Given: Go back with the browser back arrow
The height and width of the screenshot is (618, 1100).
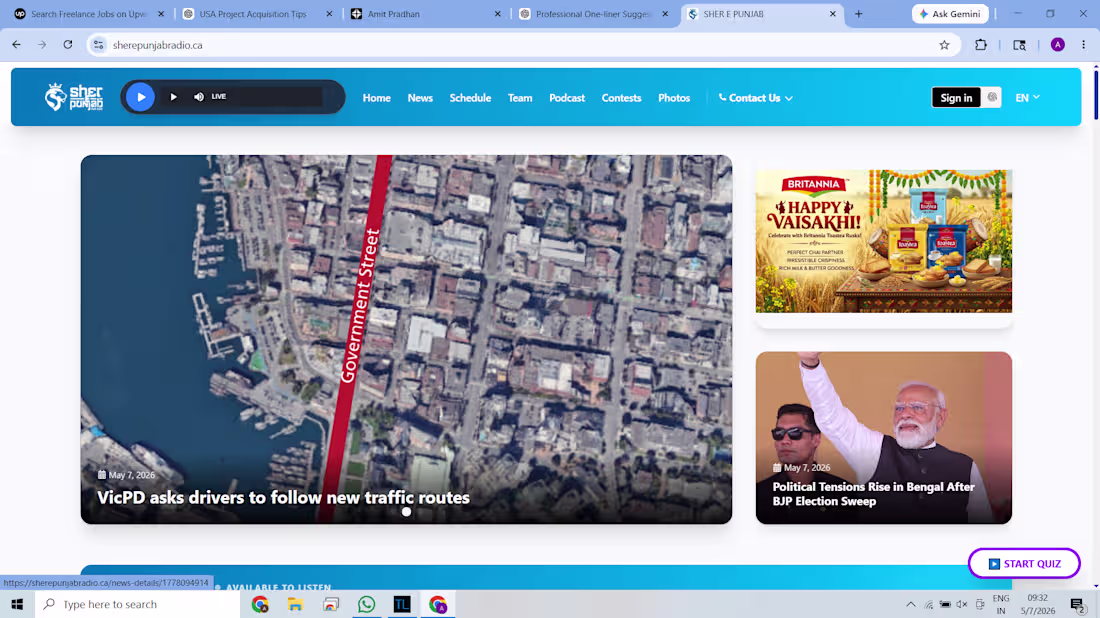Looking at the screenshot, I should coord(16,45).
